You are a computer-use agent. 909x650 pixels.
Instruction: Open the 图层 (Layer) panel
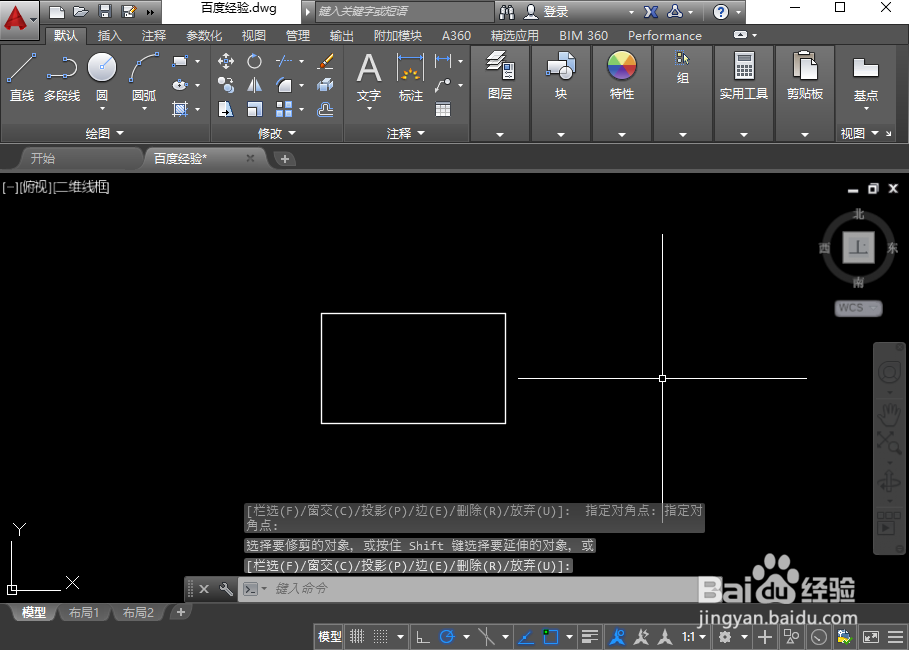(x=500, y=76)
